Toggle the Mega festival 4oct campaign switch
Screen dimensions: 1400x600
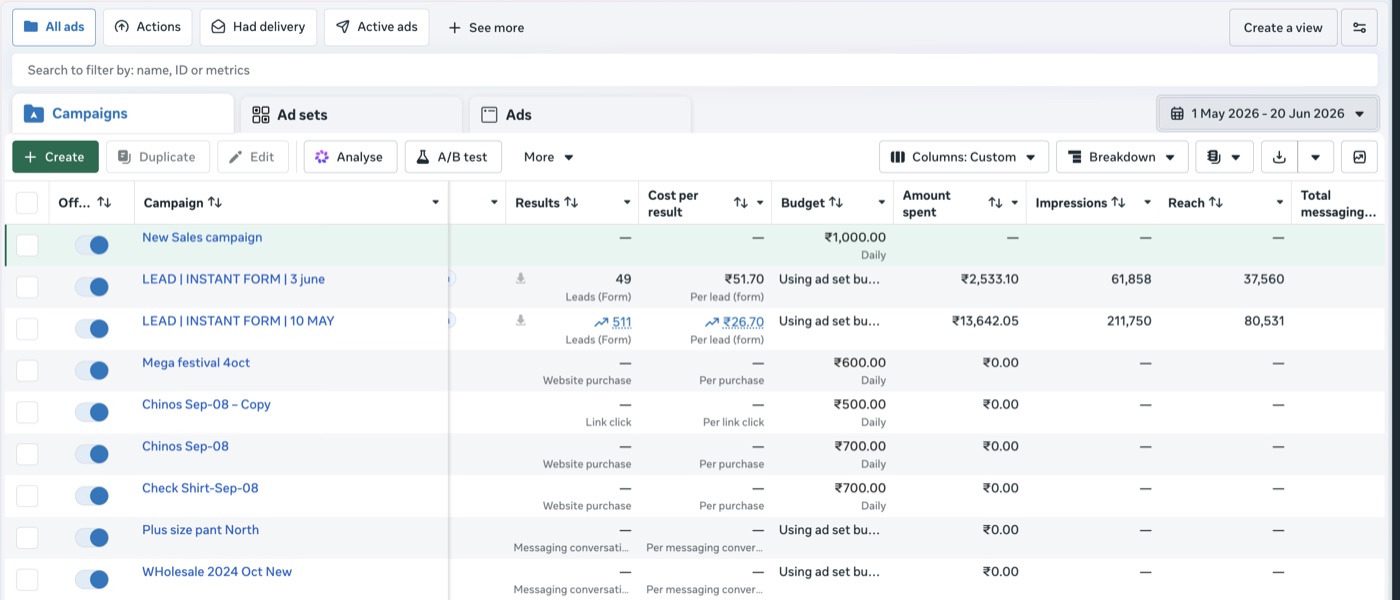pyautogui.click(x=92, y=370)
